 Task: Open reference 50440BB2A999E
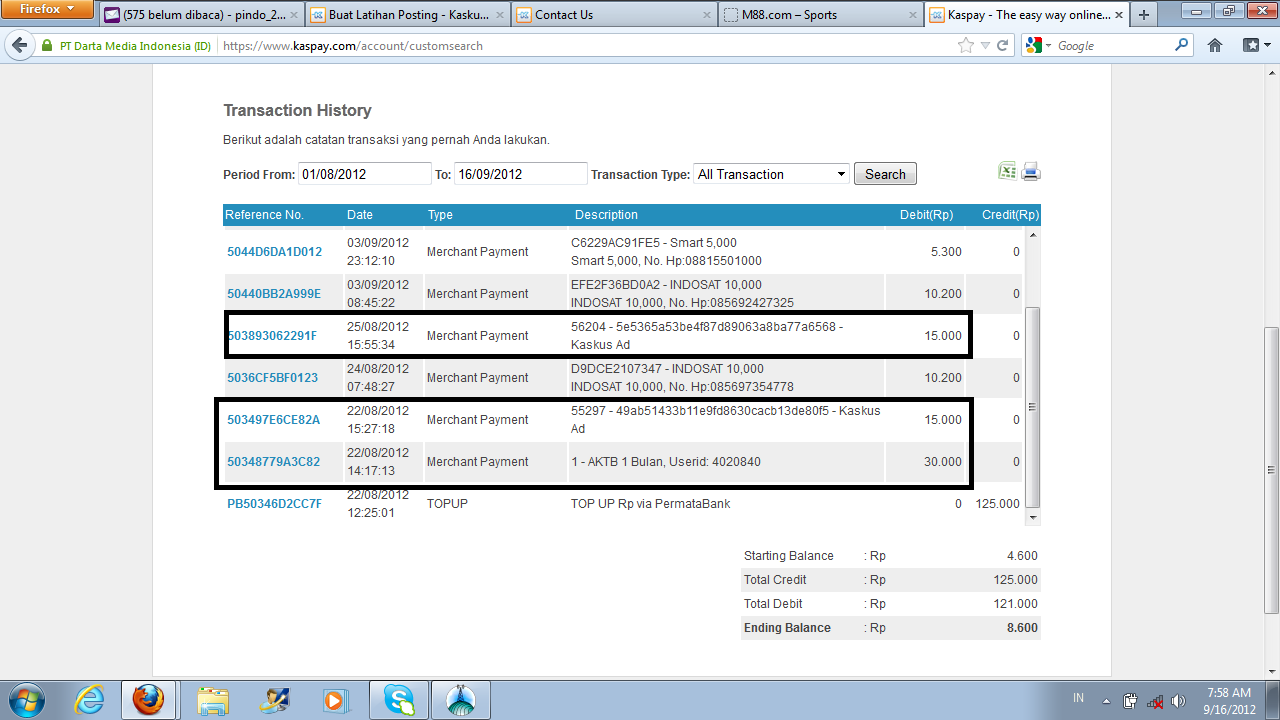[x=274, y=294]
